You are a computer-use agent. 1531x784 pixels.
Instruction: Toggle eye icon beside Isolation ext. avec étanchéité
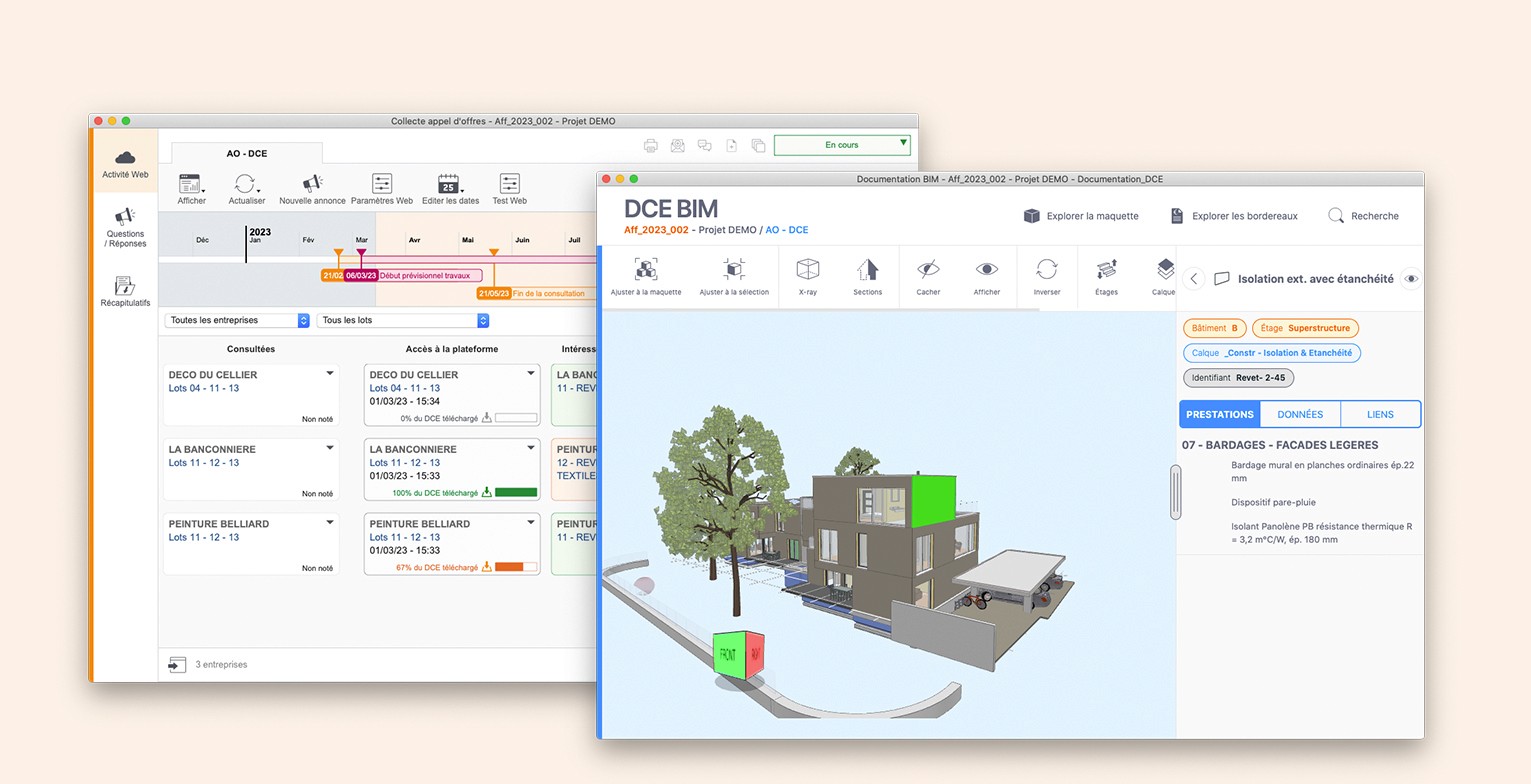pos(1411,279)
